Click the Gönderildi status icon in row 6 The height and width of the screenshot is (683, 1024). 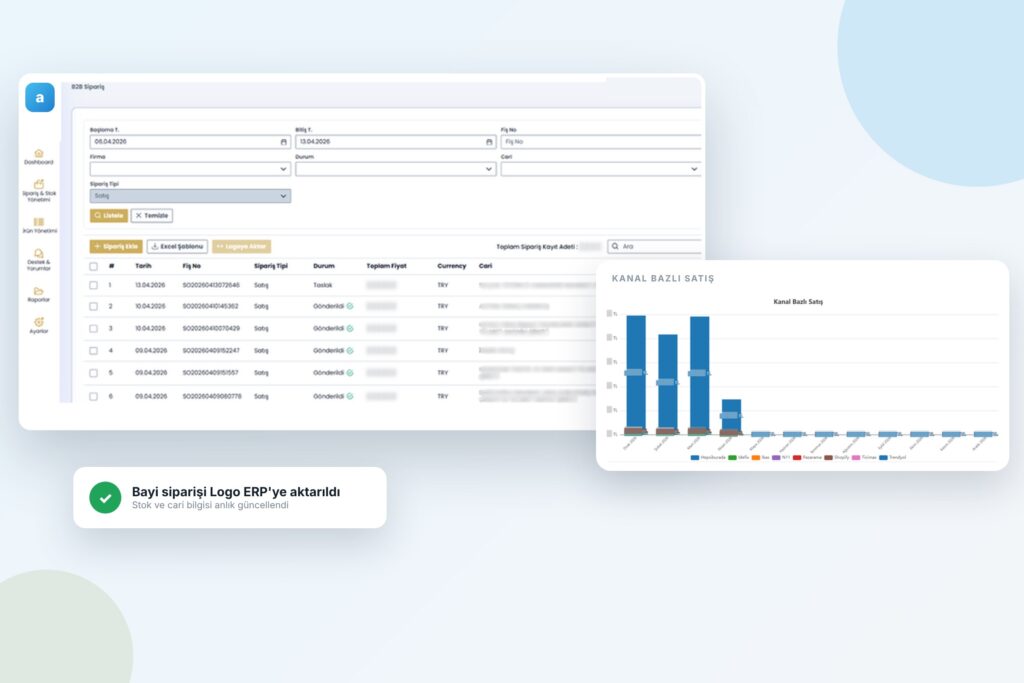pos(350,396)
